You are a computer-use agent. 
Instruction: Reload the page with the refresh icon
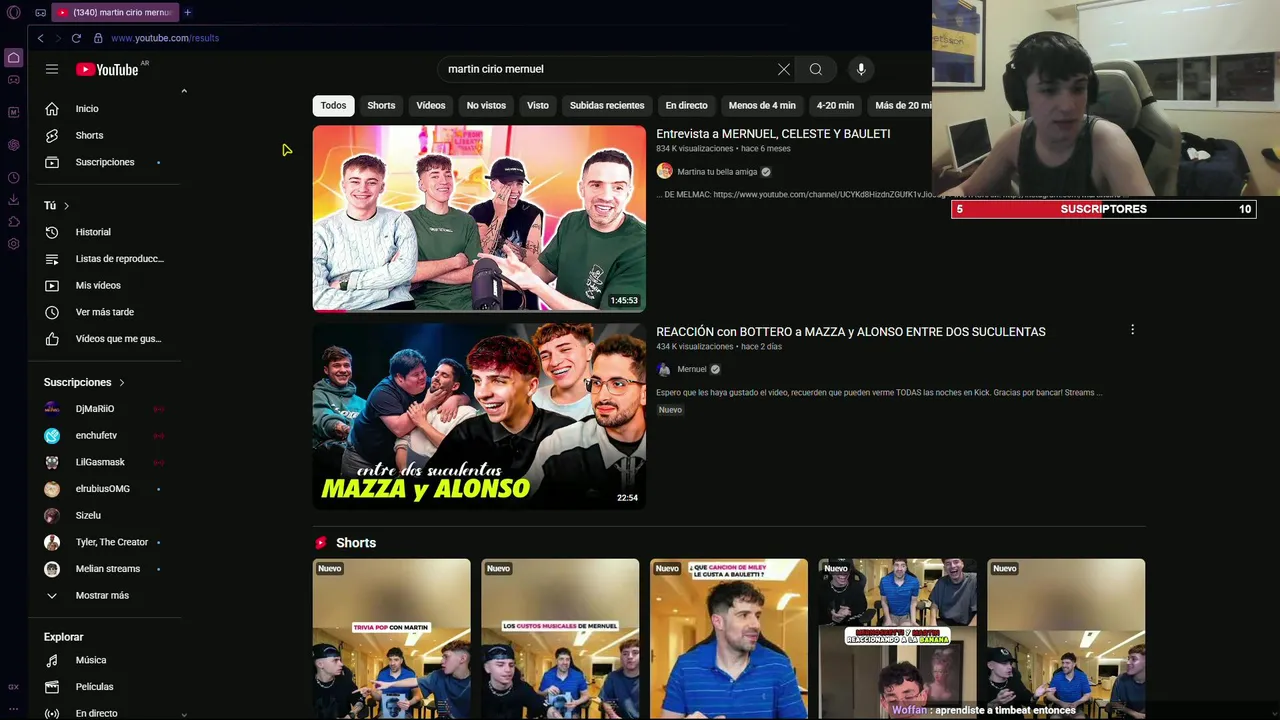[76, 38]
